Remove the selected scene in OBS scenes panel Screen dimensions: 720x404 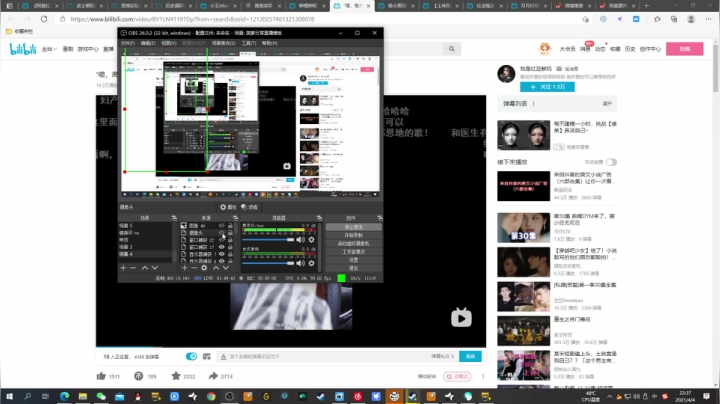(x=133, y=268)
